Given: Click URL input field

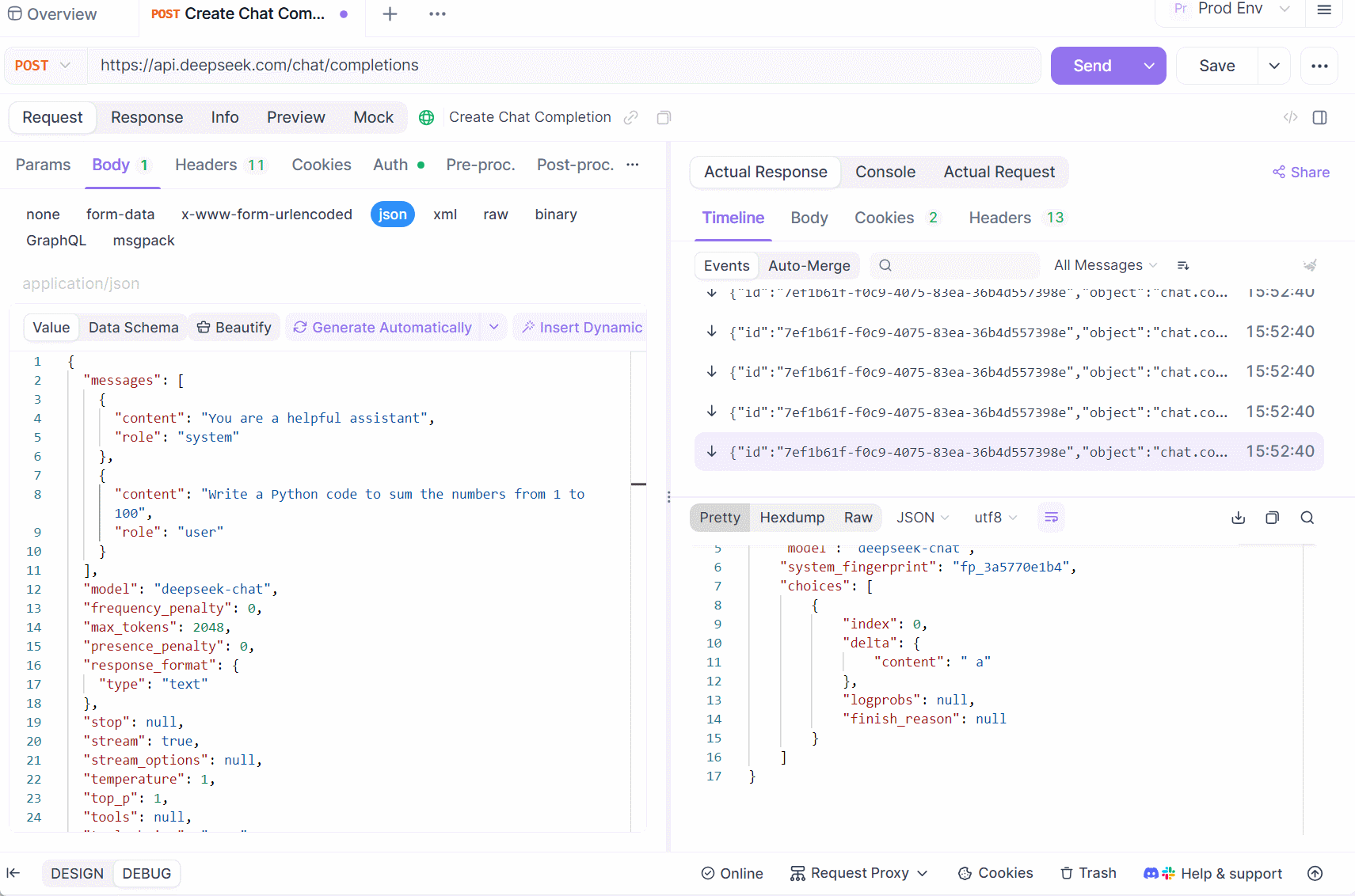Looking at the screenshot, I should [564, 66].
